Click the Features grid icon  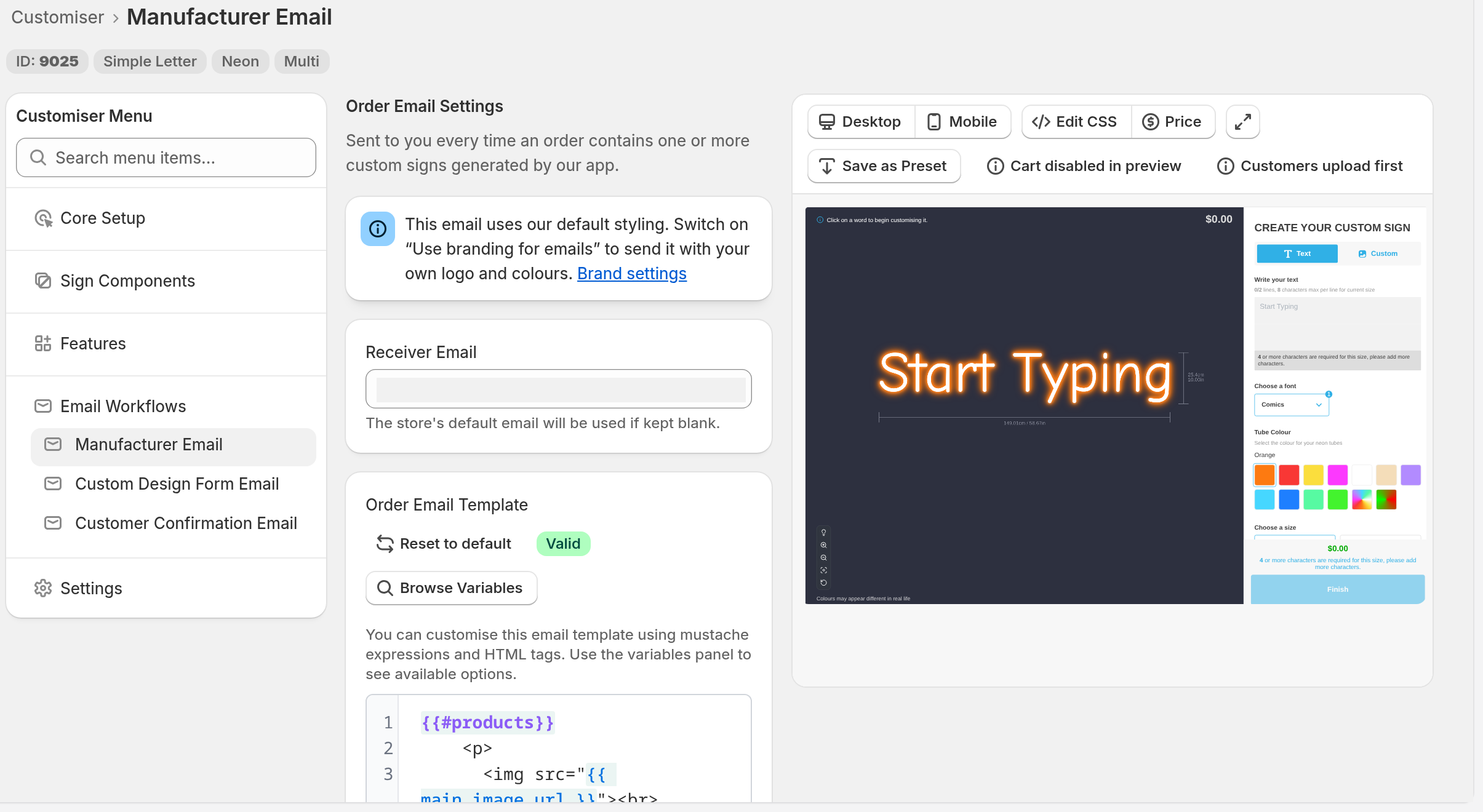tap(43, 344)
